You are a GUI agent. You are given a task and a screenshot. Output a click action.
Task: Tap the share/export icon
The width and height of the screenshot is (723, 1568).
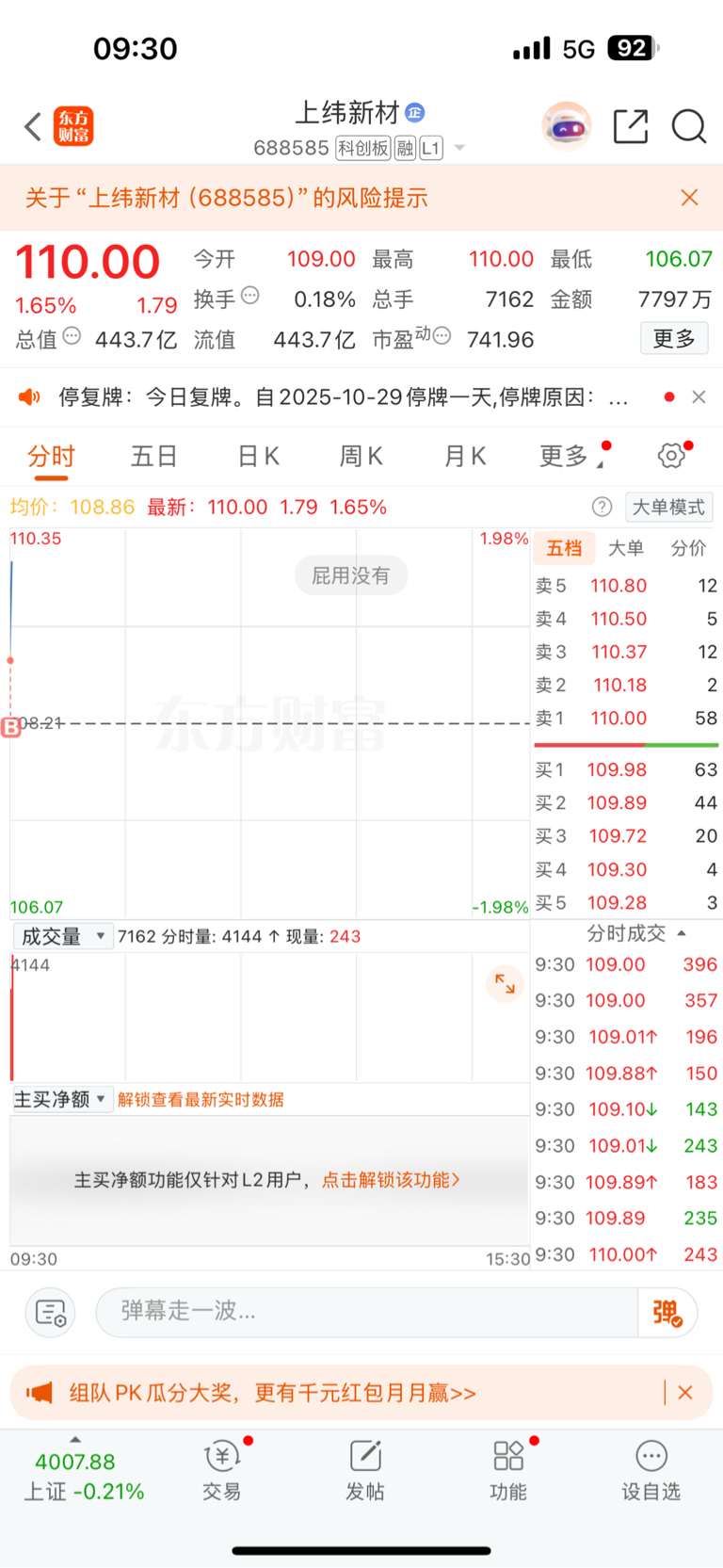pyautogui.click(x=631, y=126)
